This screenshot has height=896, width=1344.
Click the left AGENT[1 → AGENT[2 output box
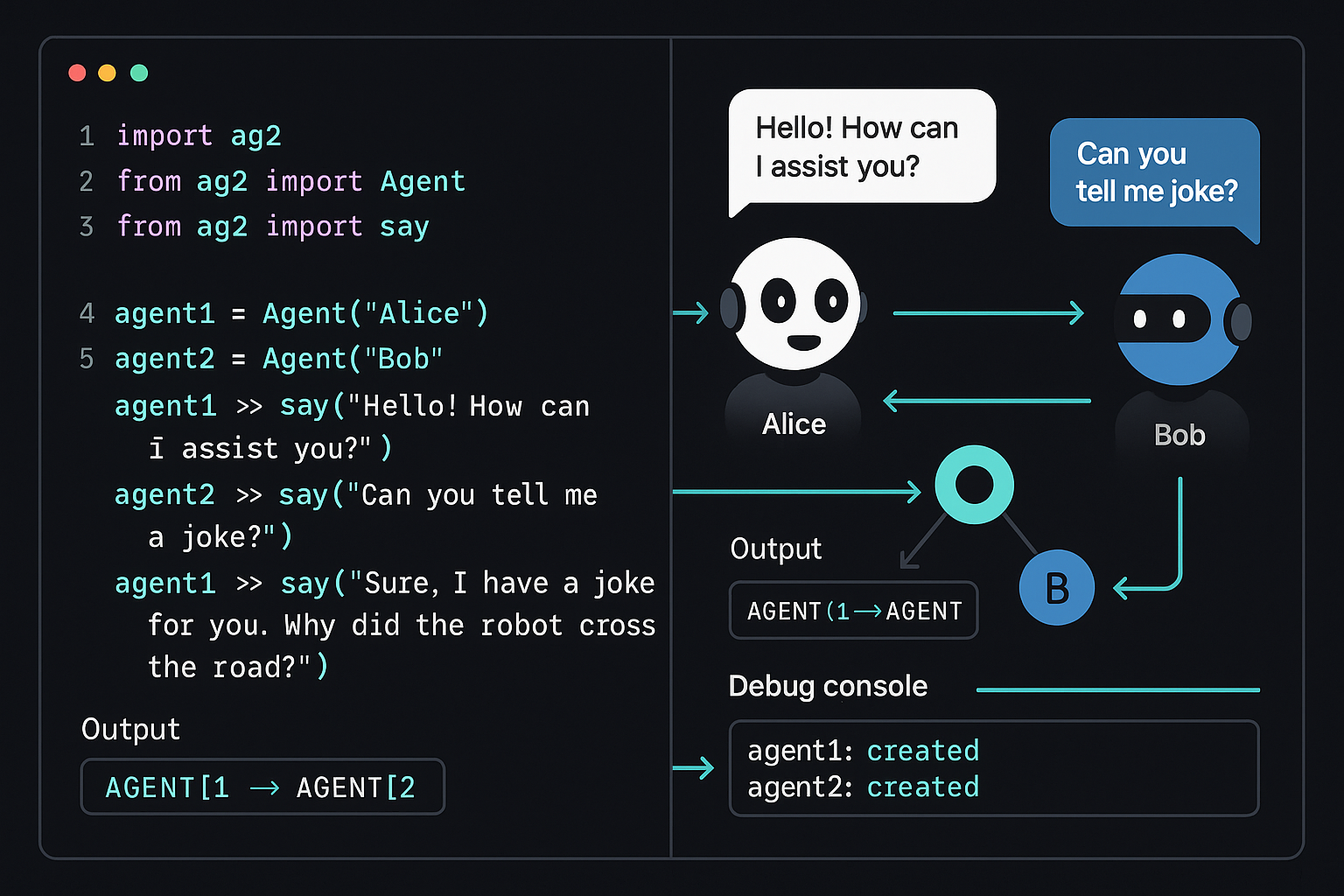point(262,787)
